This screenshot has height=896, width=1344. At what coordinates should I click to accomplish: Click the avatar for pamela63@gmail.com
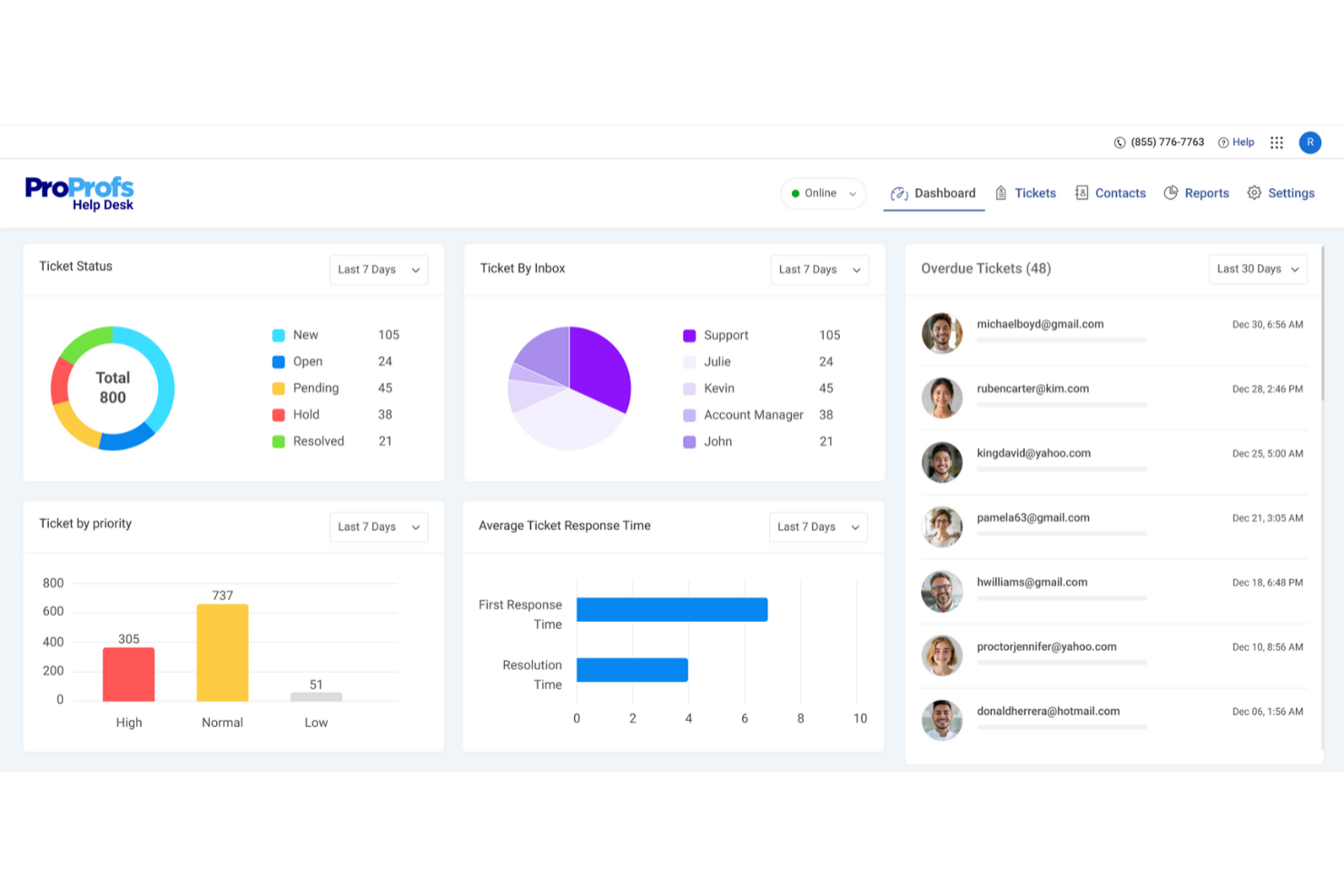point(942,527)
